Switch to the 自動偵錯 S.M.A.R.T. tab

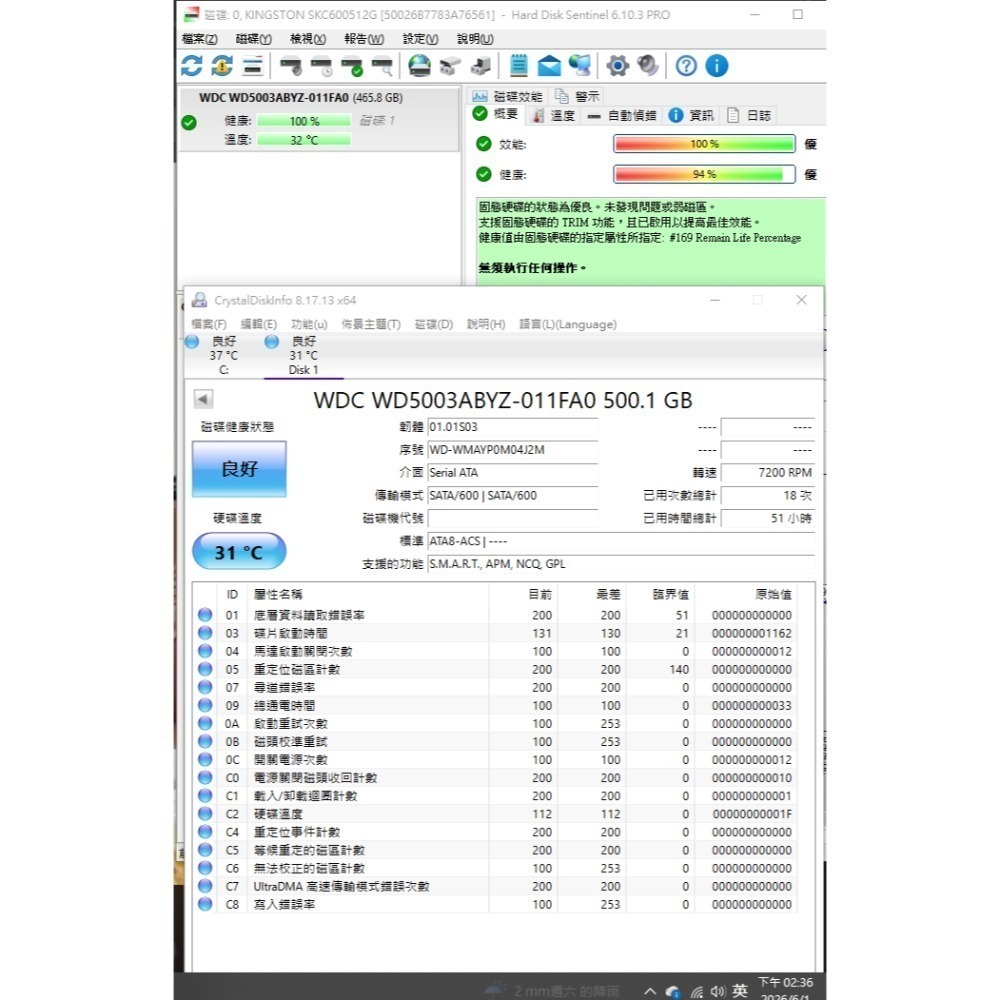pos(622,115)
